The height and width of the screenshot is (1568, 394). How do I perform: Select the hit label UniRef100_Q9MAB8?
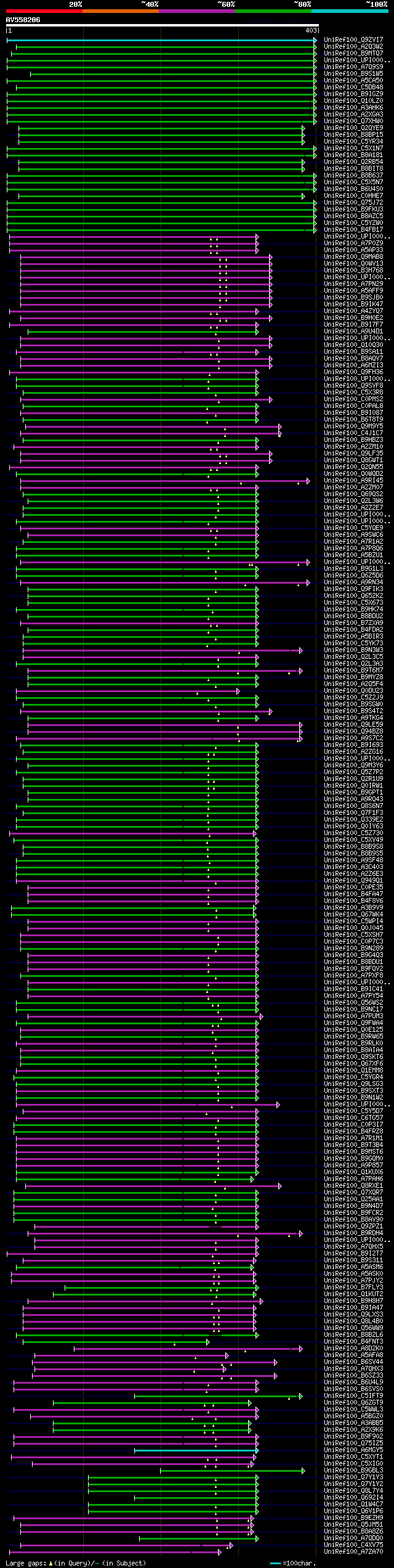[x=353, y=257]
